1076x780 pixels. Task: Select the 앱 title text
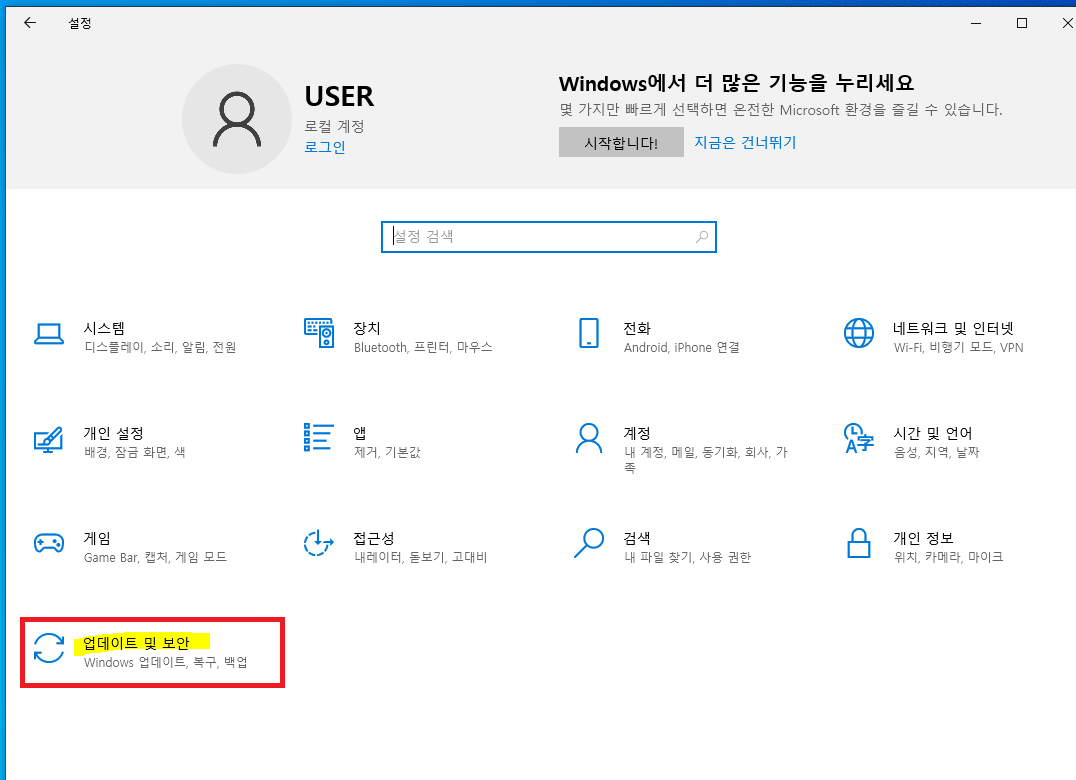[360, 433]
